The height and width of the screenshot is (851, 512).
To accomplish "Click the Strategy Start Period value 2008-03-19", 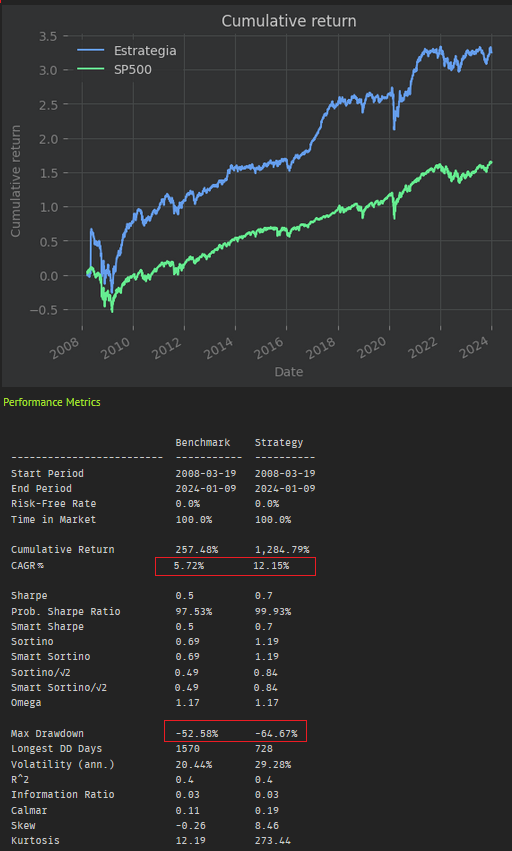I will click(285, 473).
